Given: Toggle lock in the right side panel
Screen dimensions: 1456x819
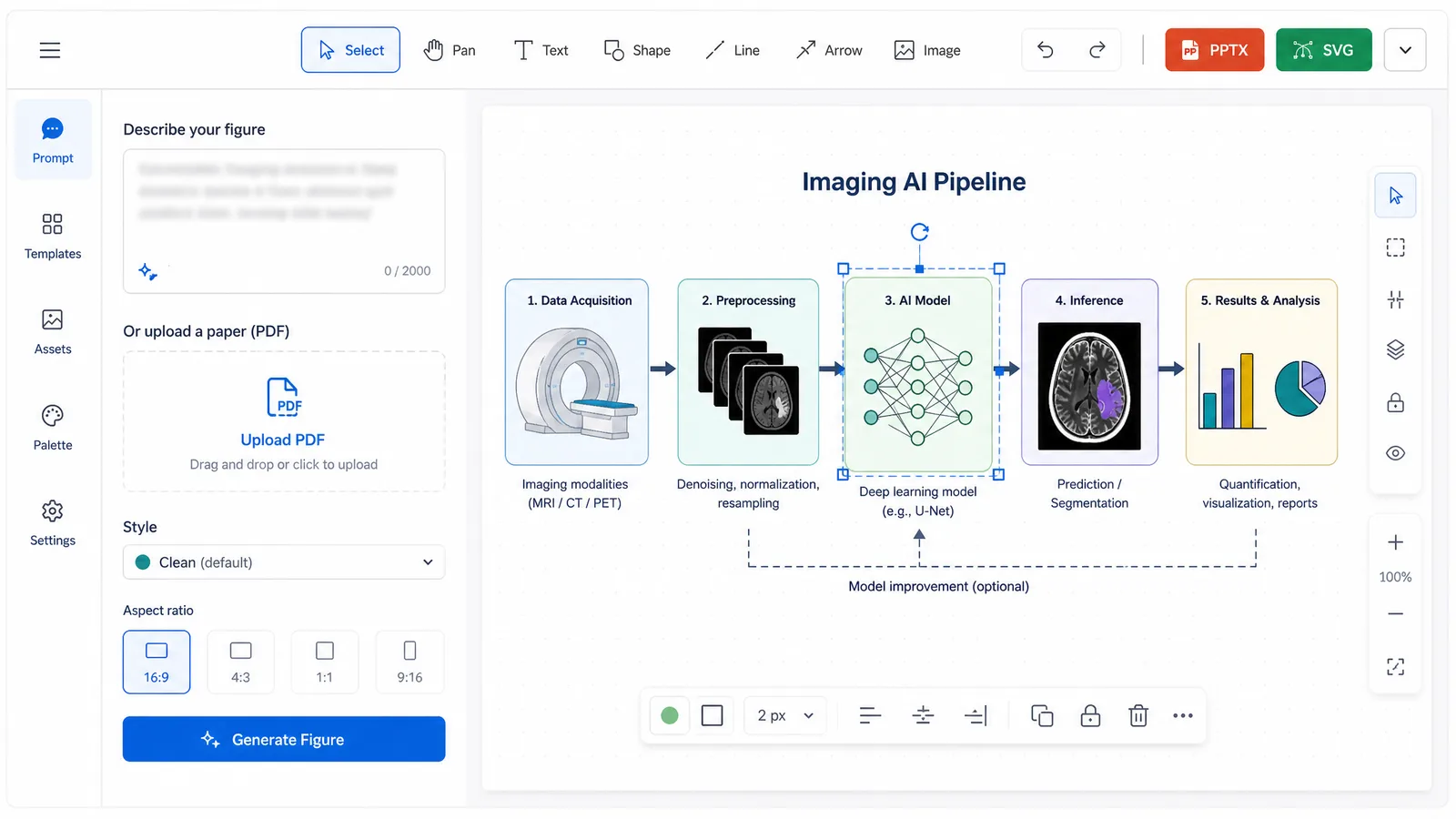Looking at the screenshot, I should 1395,402.
